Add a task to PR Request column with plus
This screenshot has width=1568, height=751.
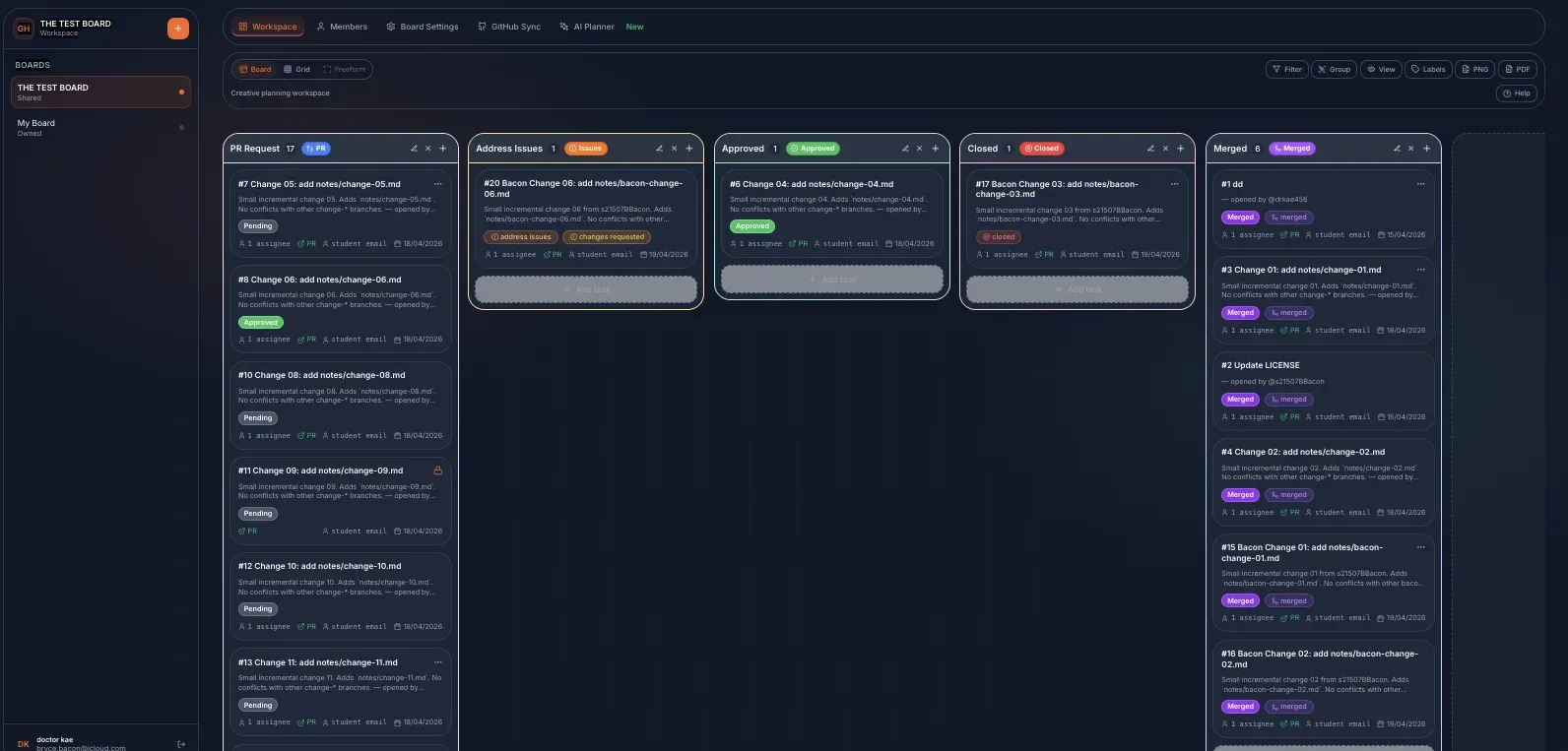[x=443, y=149]
